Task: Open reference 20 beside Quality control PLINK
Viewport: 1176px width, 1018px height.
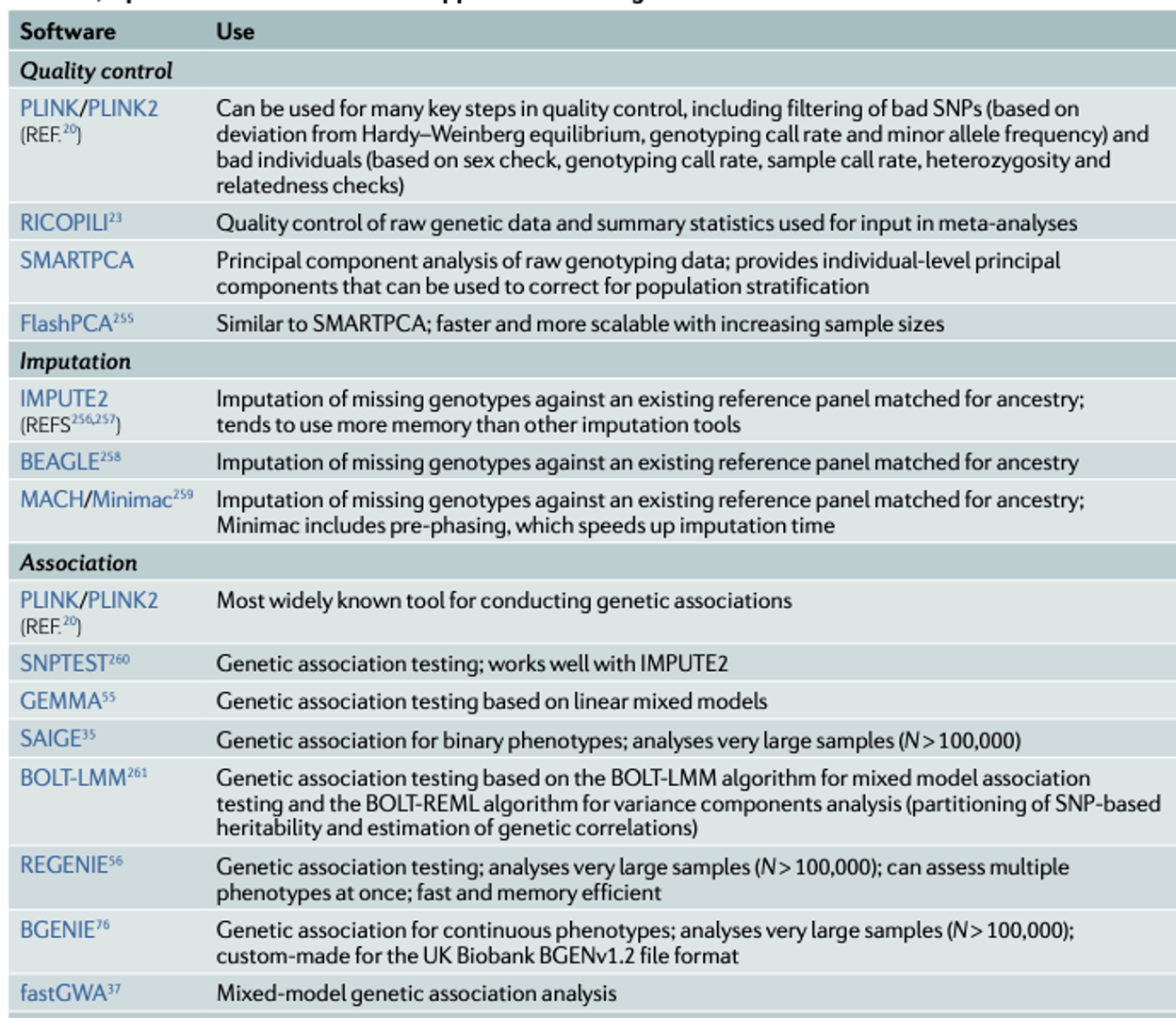Action: pos(71,129)
